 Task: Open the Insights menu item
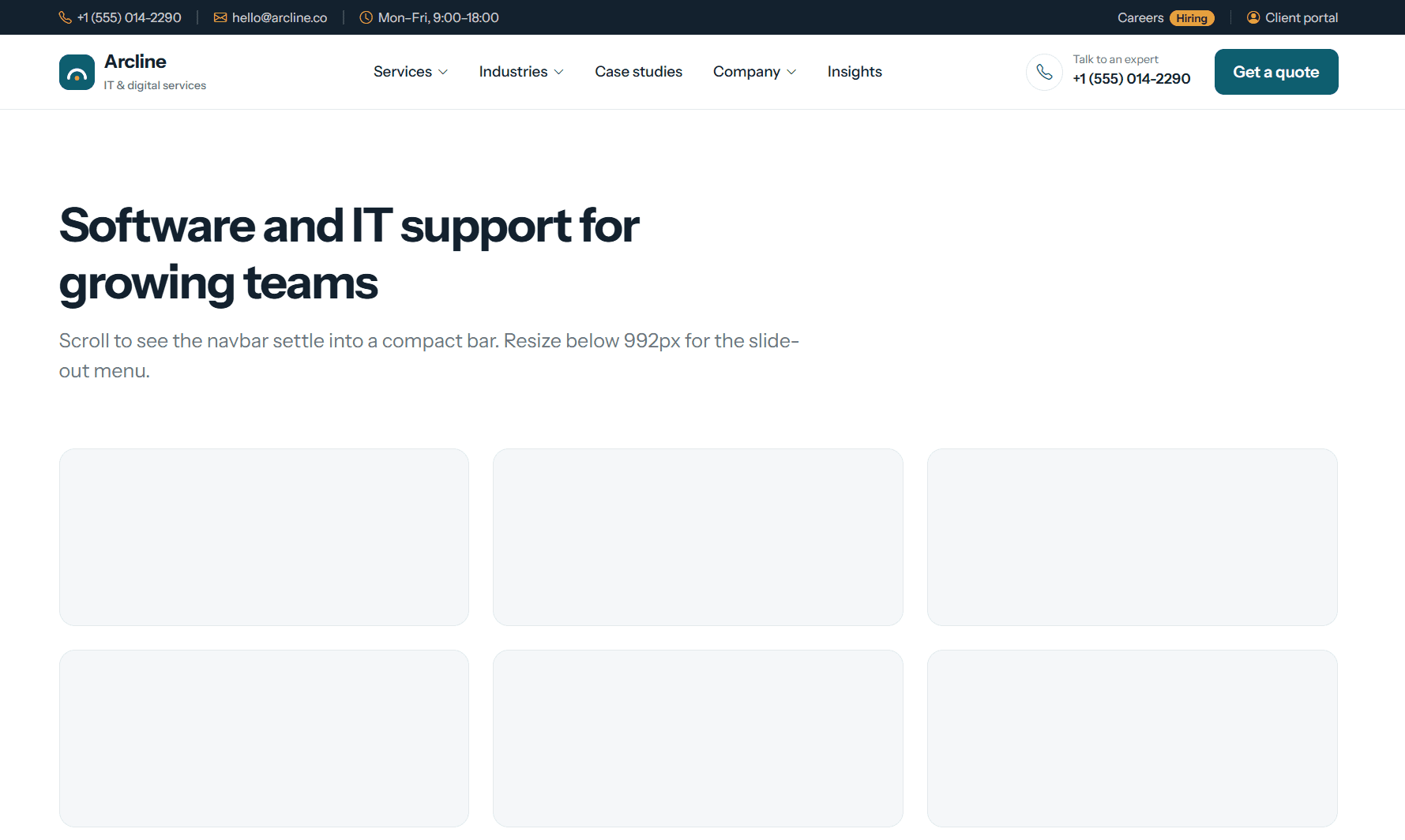(855, 72)
